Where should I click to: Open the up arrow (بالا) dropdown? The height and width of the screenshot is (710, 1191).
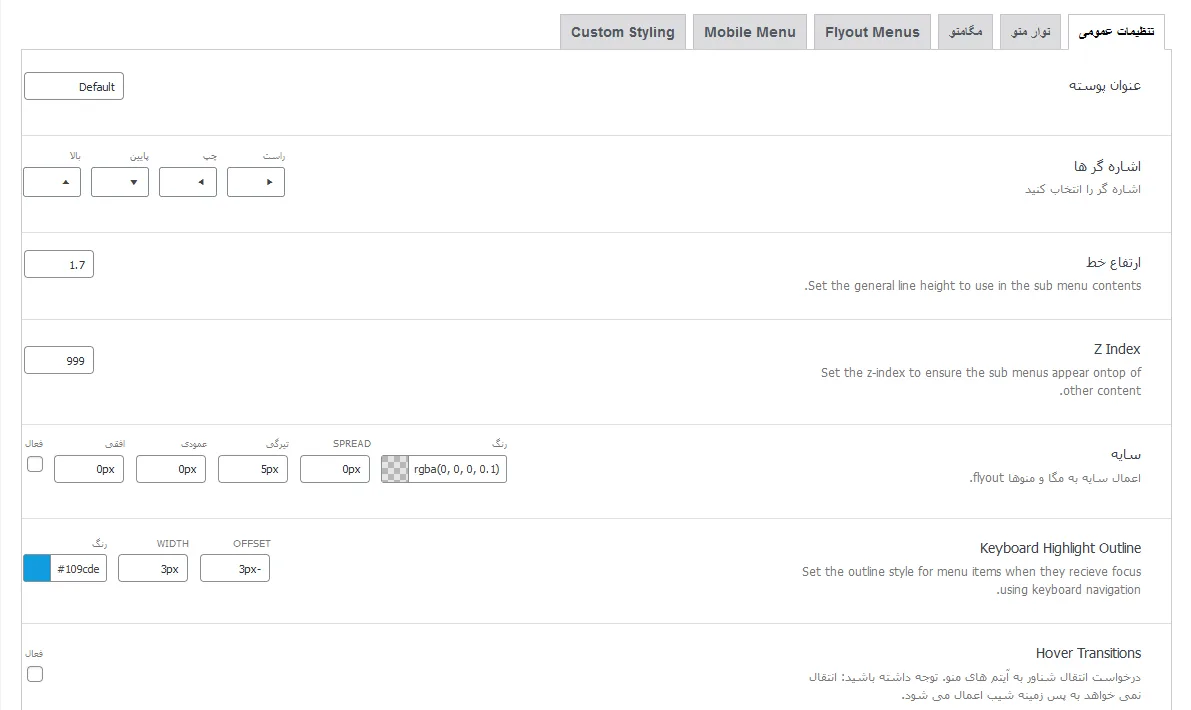52,182
